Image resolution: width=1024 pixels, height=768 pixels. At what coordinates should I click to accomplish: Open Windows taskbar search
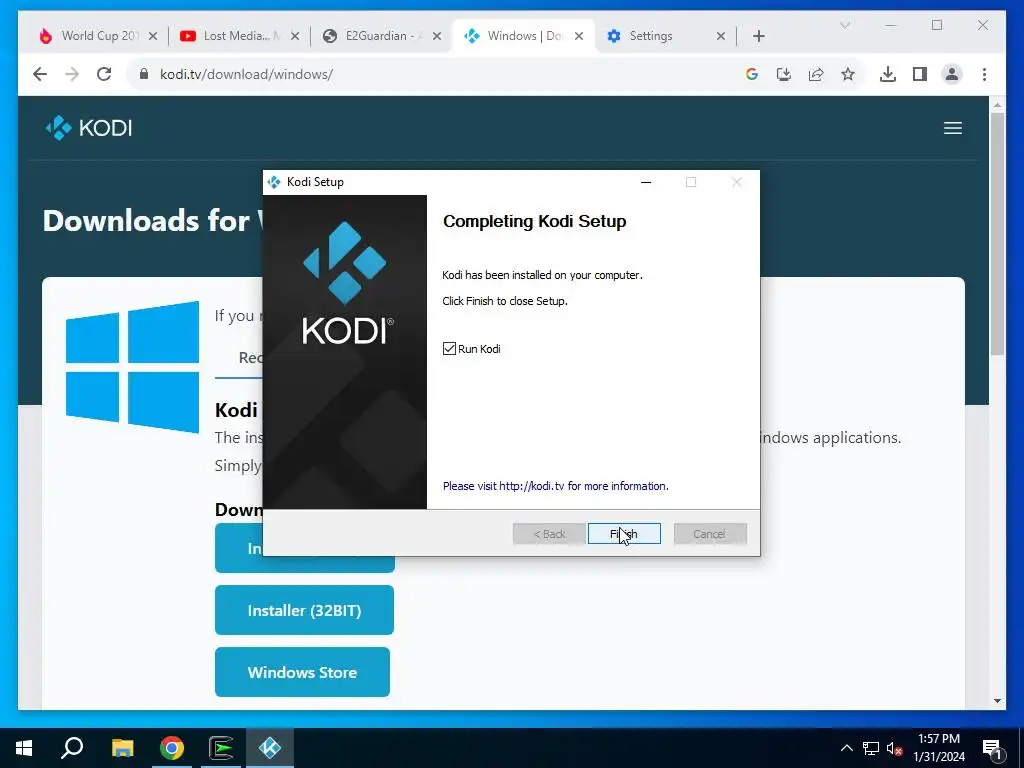pyautogui.click(x=72, y=748)
